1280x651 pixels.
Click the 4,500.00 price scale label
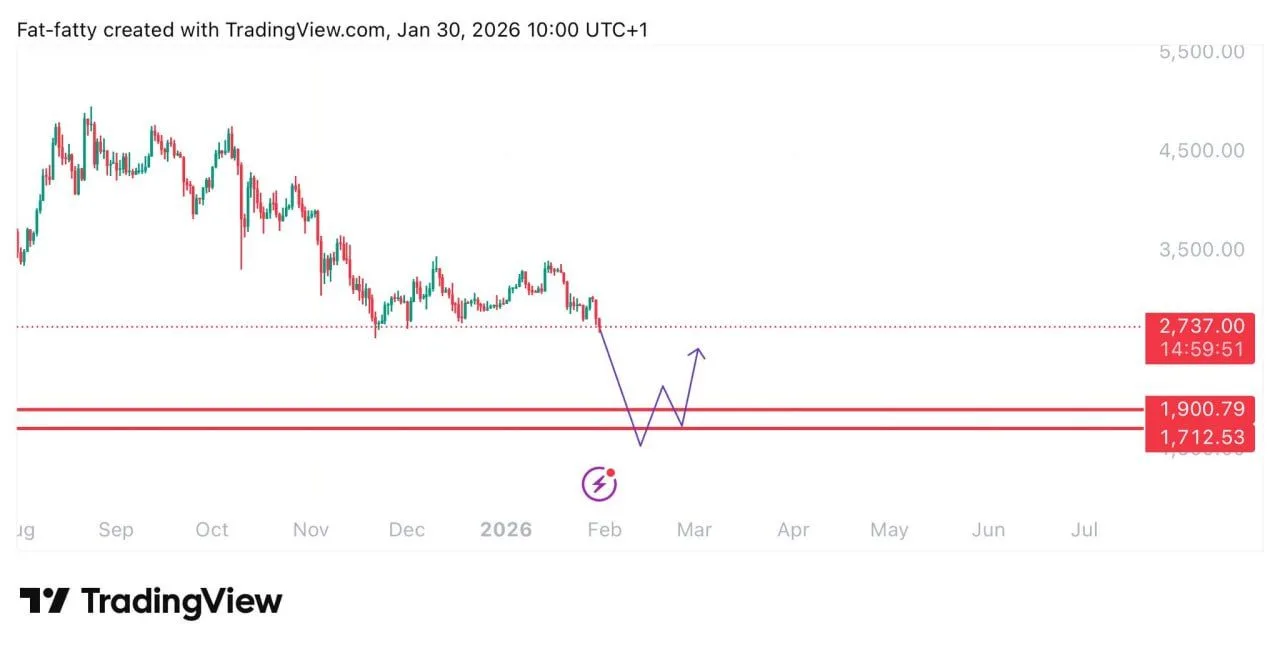1201,151
